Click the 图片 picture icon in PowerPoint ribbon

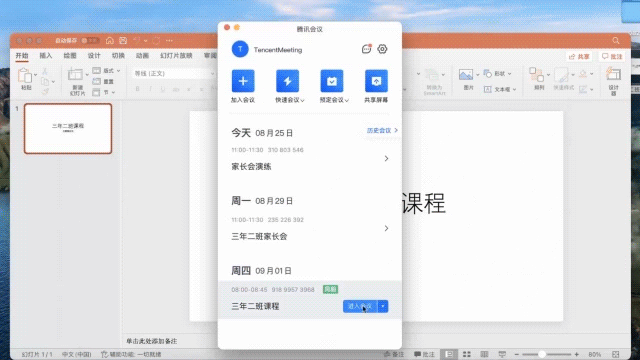(466, 74)
